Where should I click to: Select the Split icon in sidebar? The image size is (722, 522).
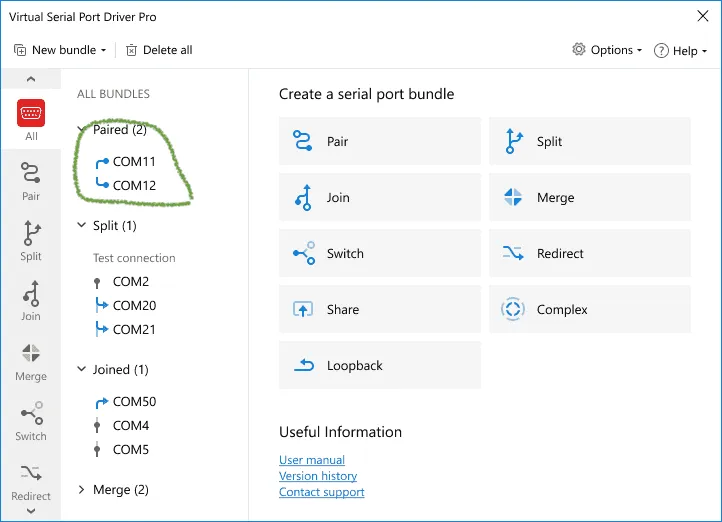[31, 240]
